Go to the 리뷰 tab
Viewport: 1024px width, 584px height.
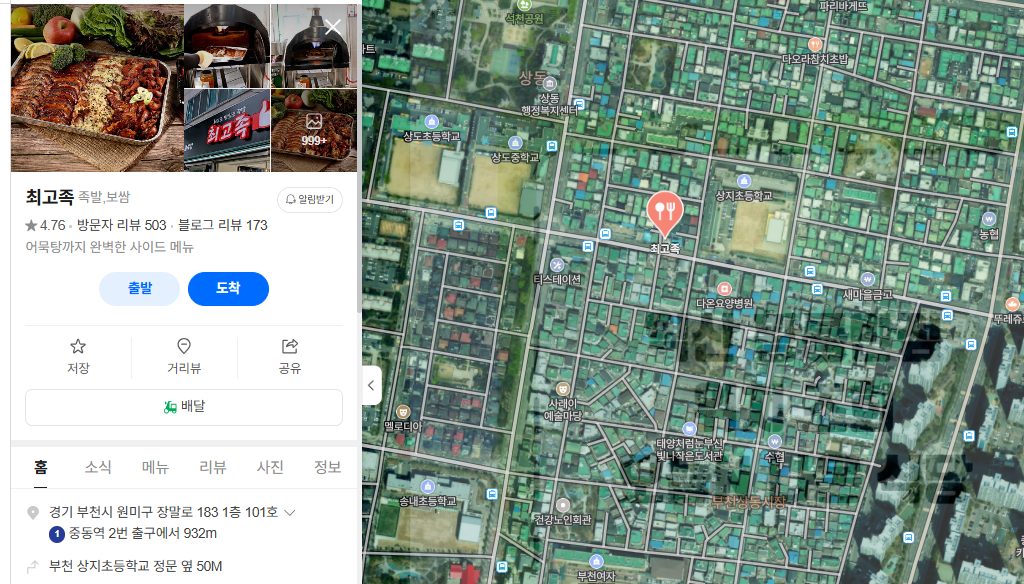click(213, 467)
